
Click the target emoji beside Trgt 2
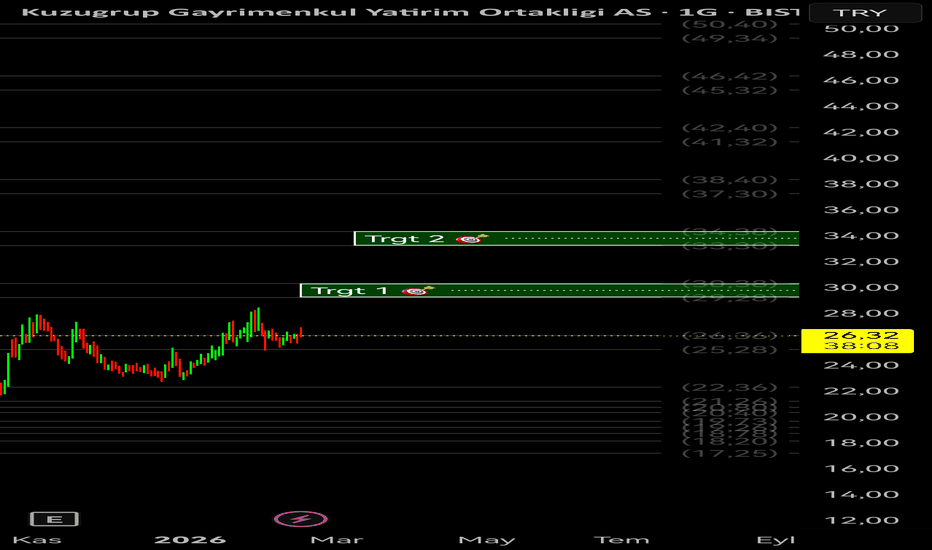tap(472, 239)
